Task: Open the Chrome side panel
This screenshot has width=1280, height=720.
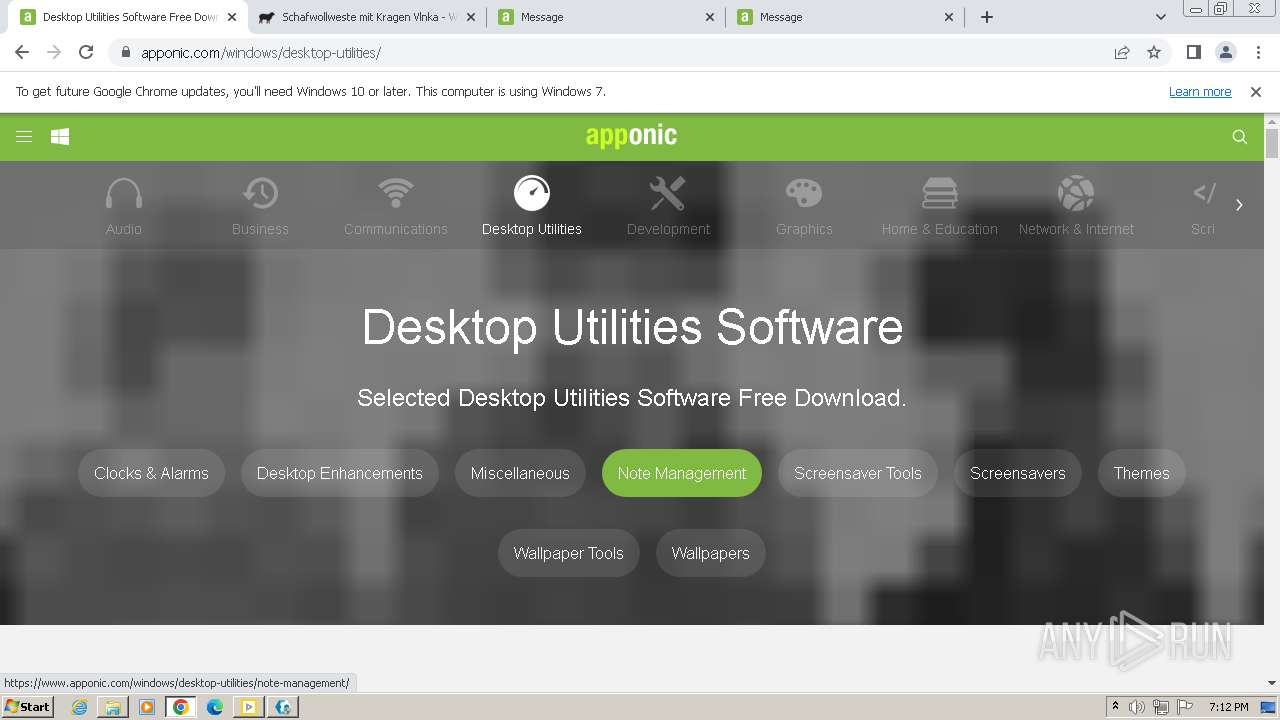Action: click(1194, 53)
